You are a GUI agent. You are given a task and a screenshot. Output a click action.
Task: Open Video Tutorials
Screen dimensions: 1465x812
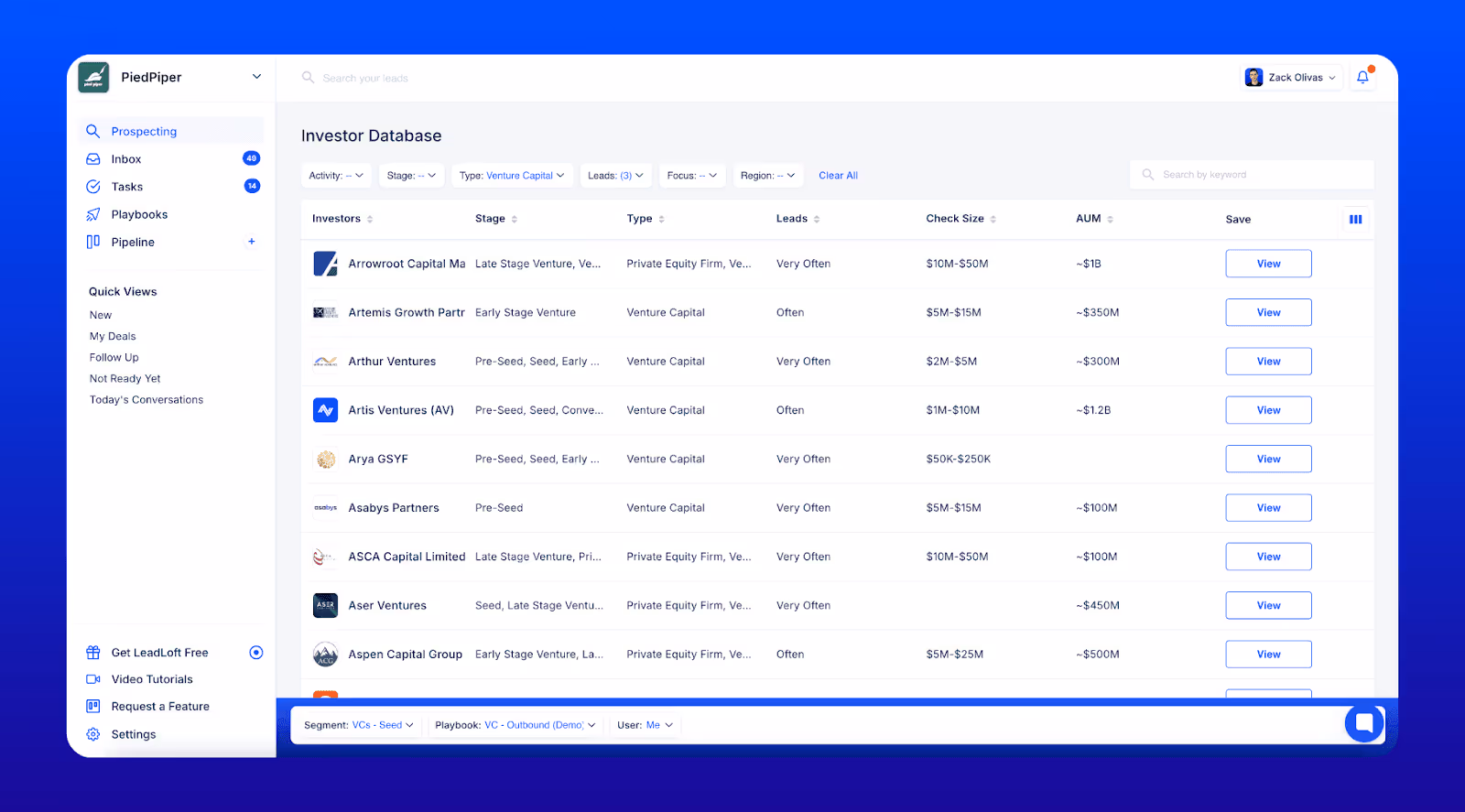152,679
